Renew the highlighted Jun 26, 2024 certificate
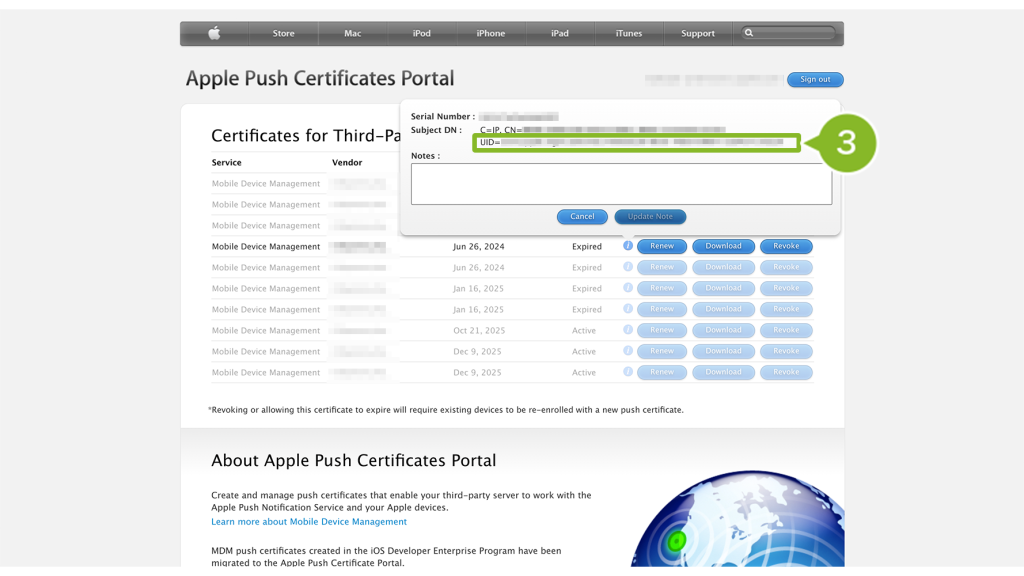This screenshot has height=576, width=1024. 662,246
